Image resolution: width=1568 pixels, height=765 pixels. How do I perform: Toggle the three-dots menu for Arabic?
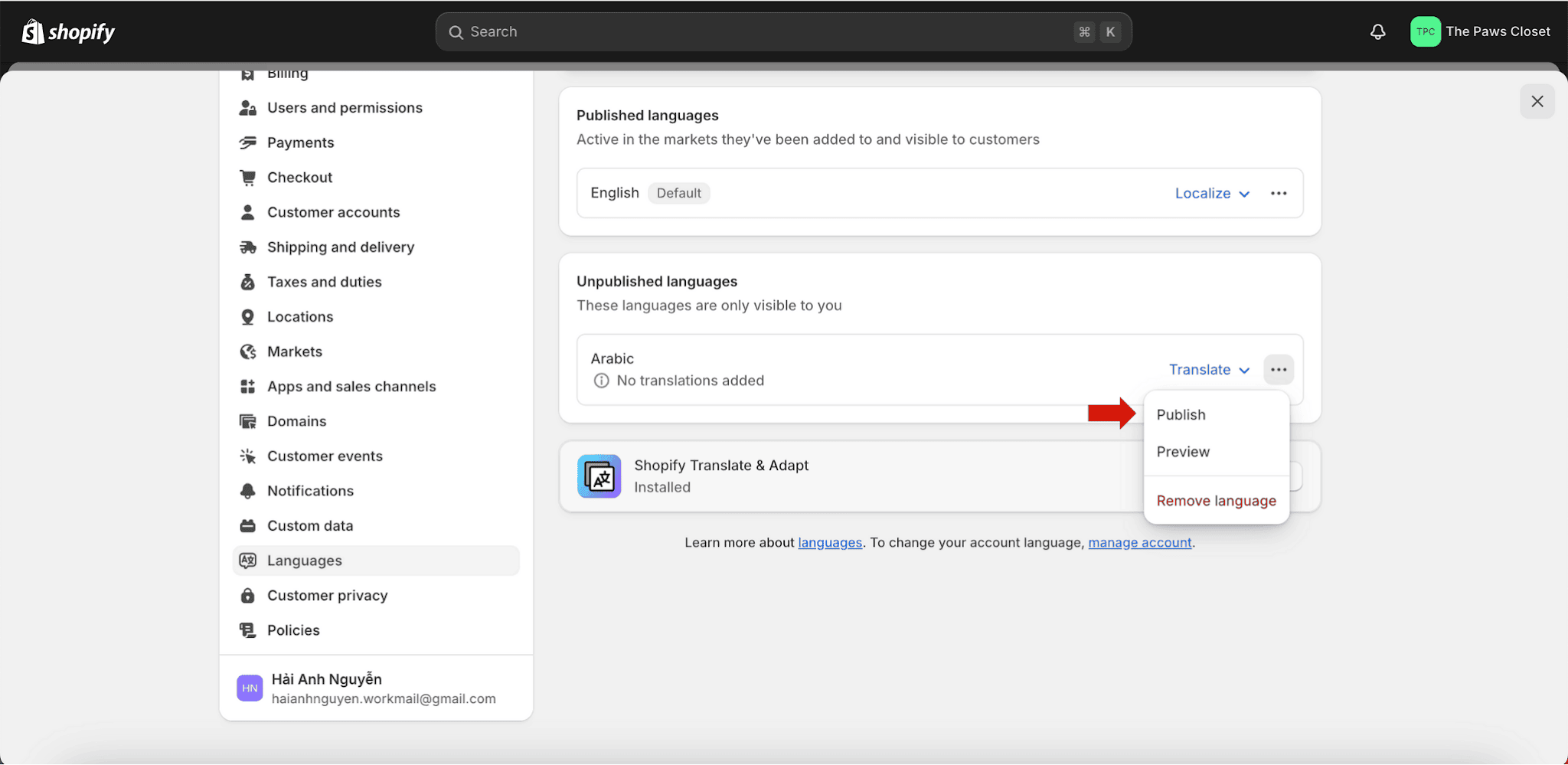[x=1279, y=369]
